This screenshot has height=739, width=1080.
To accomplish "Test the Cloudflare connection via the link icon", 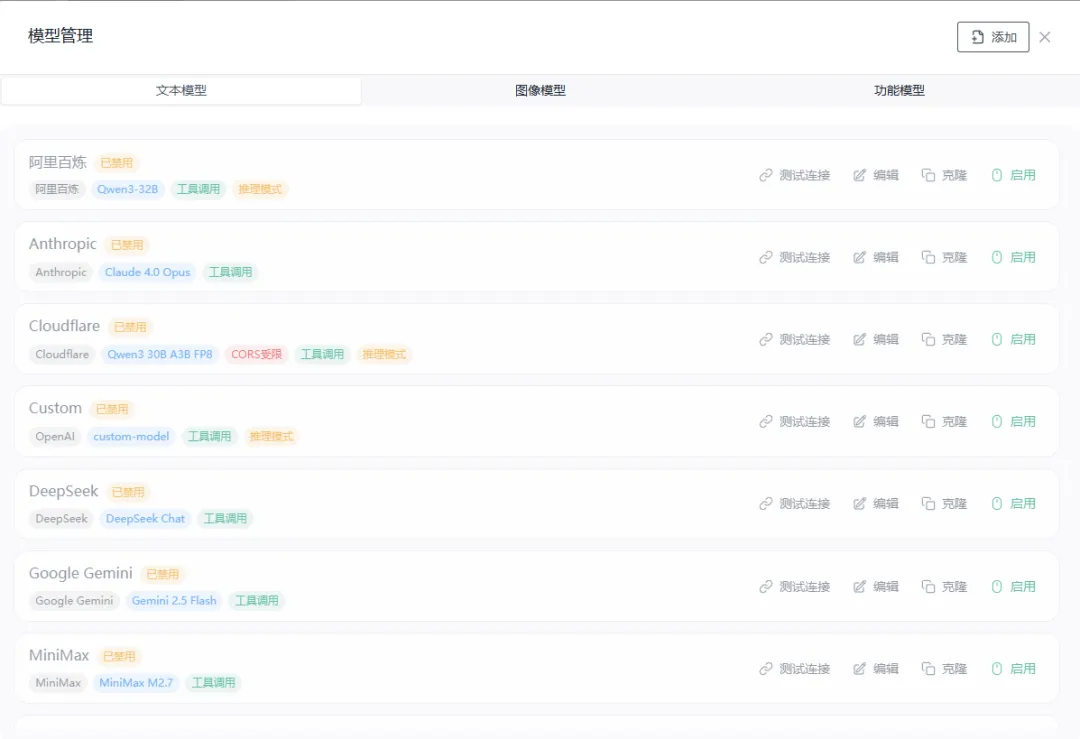I will (765, 340).
